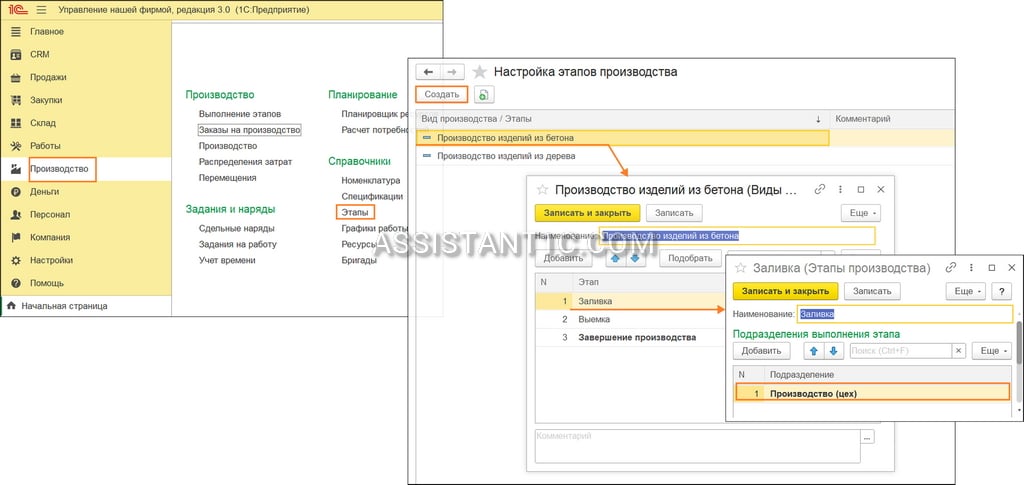Viewport: 1024px width, 485px height.
Task: Expand Еще dropdown in Заливка header
Action: pos(967,291)
